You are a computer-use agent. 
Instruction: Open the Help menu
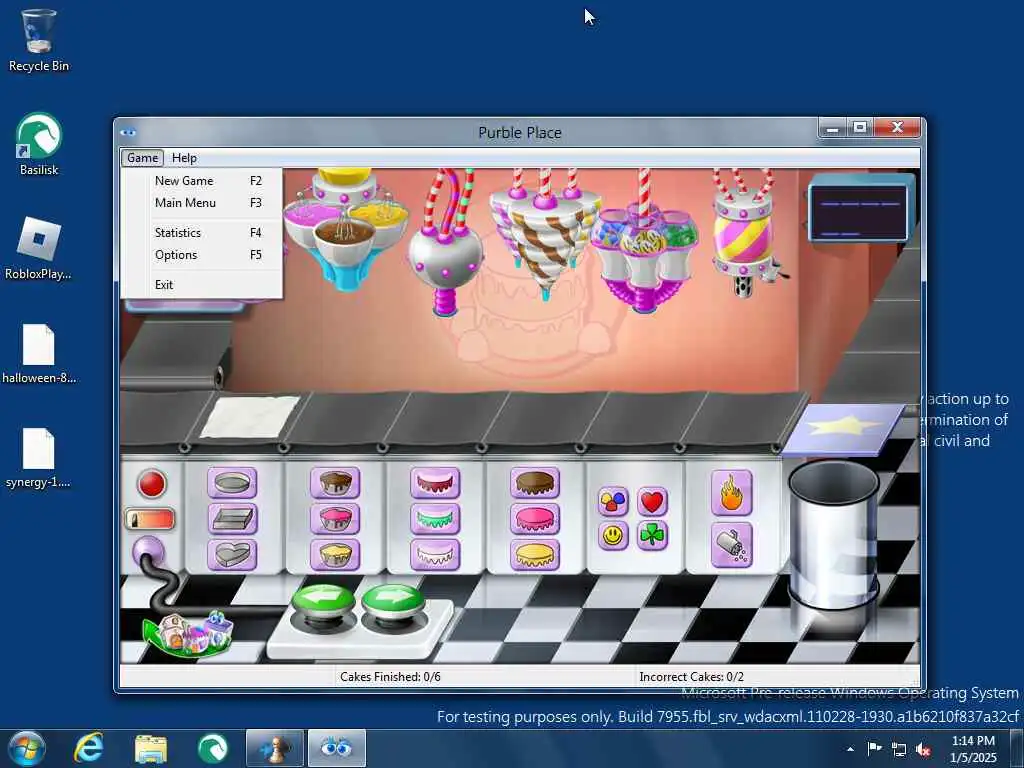point(184,158)
